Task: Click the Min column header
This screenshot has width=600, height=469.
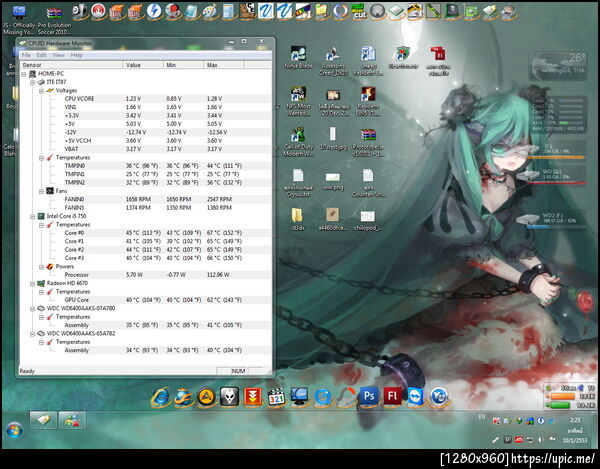Action: point(183,65)
